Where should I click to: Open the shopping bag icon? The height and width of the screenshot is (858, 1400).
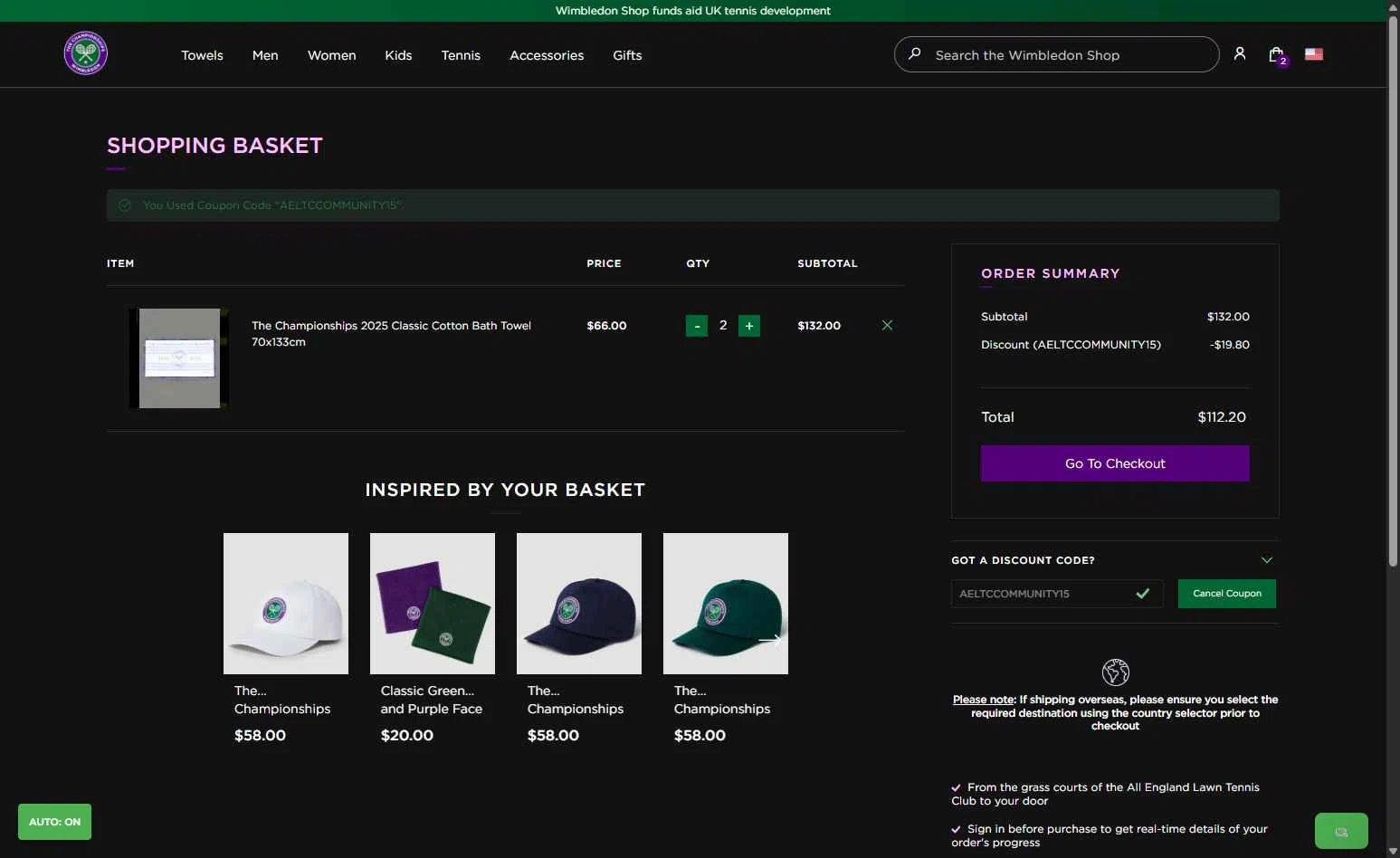[1277, 55]
